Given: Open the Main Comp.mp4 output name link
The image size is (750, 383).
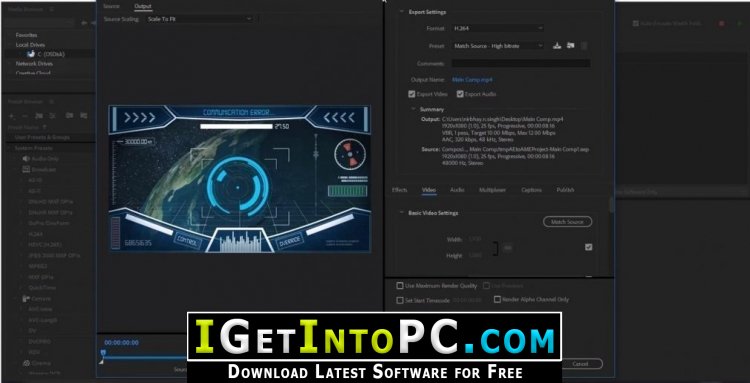Looking at the screenshot, I should [472, 80].
